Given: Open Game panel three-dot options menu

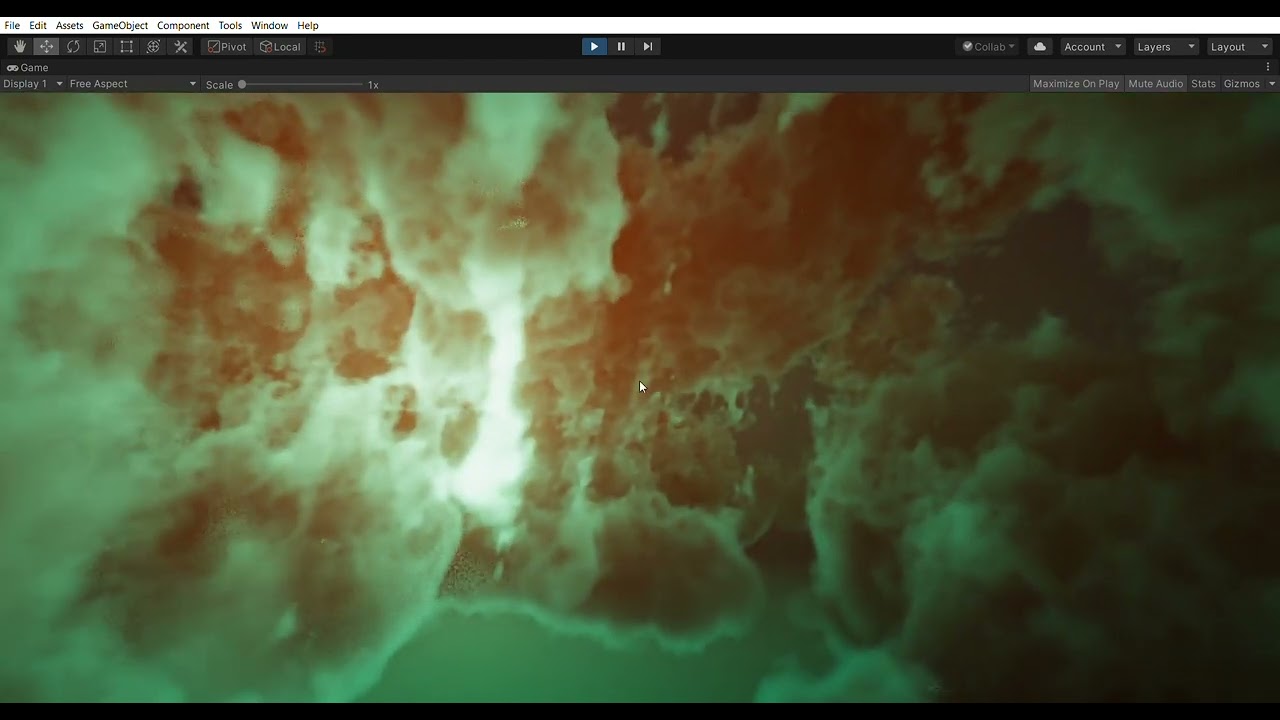Looking at the screenshot, I should tap(1268, 67).
